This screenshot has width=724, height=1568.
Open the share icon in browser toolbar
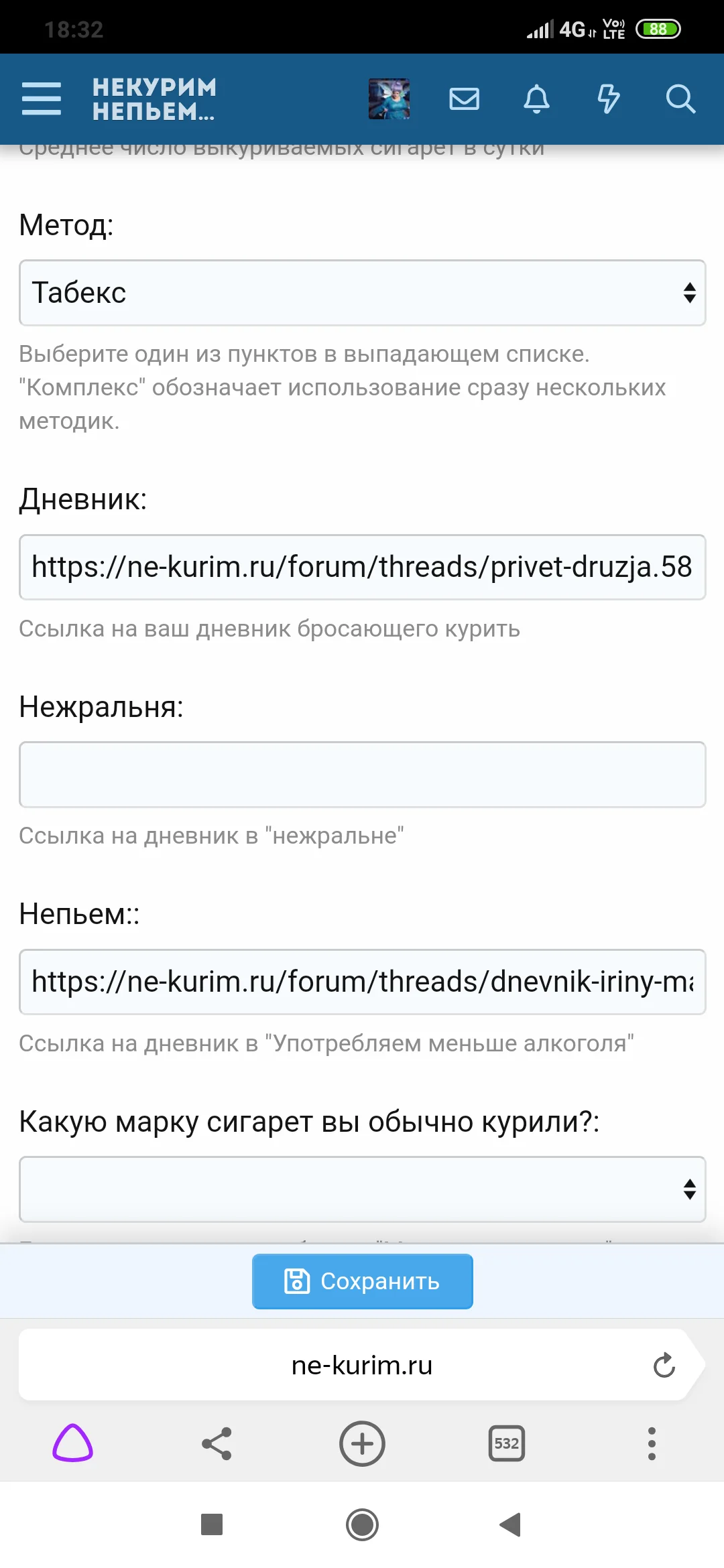(x=217, y=1444)
